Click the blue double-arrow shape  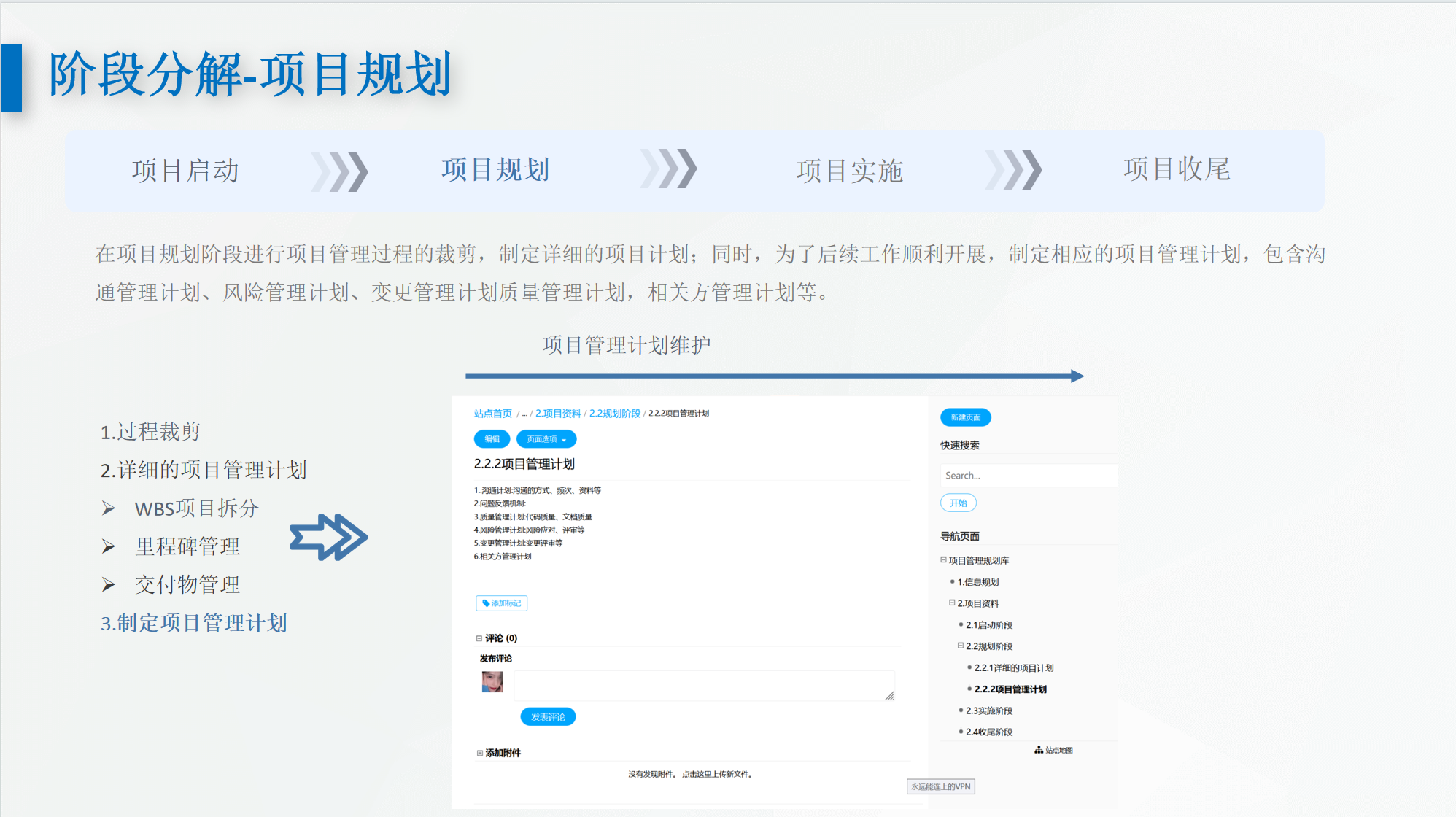[x=328, y=538]
